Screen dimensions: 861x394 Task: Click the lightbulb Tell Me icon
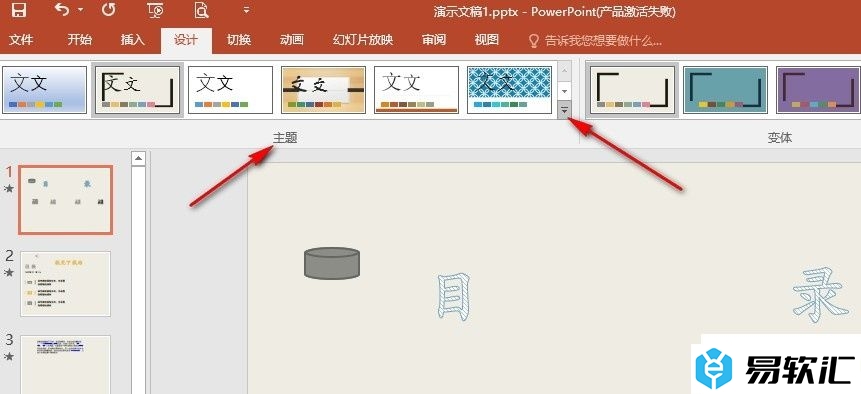coord(533,41)
